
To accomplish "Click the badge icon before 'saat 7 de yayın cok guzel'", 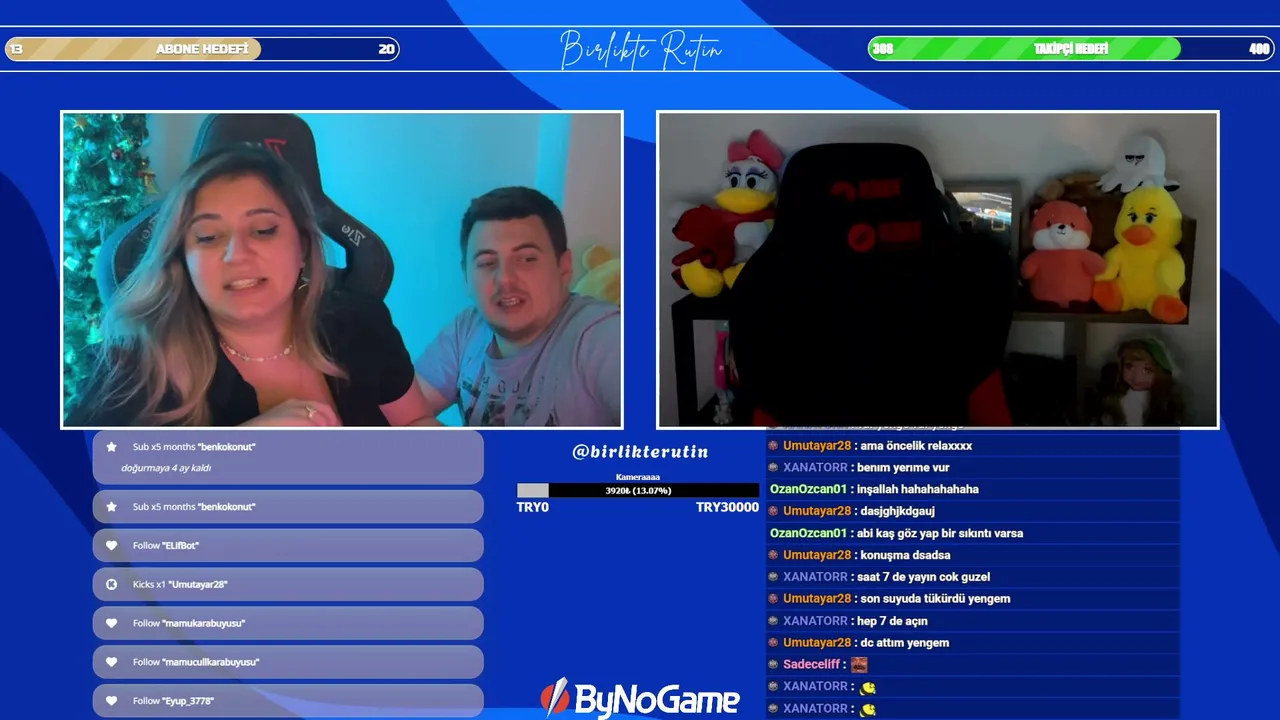I will click(773, 577).
